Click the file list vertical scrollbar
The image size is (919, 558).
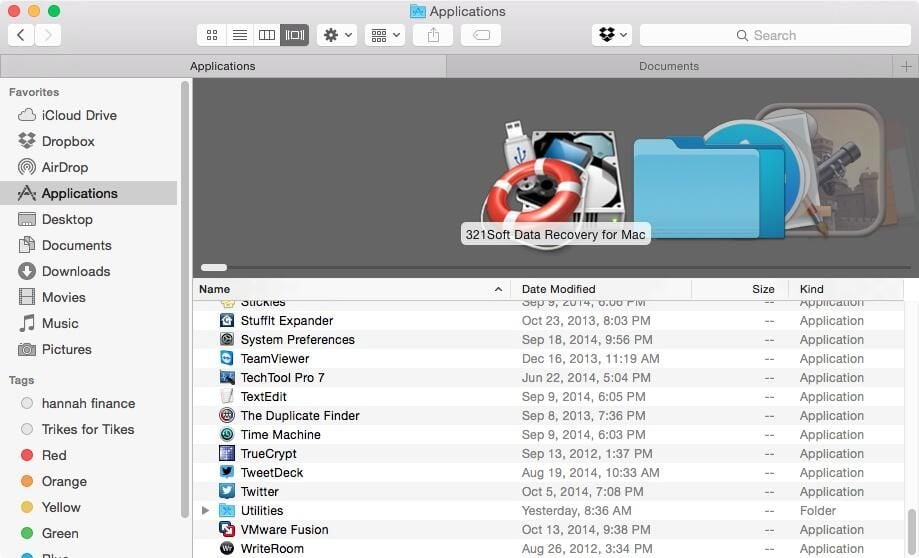911,533
